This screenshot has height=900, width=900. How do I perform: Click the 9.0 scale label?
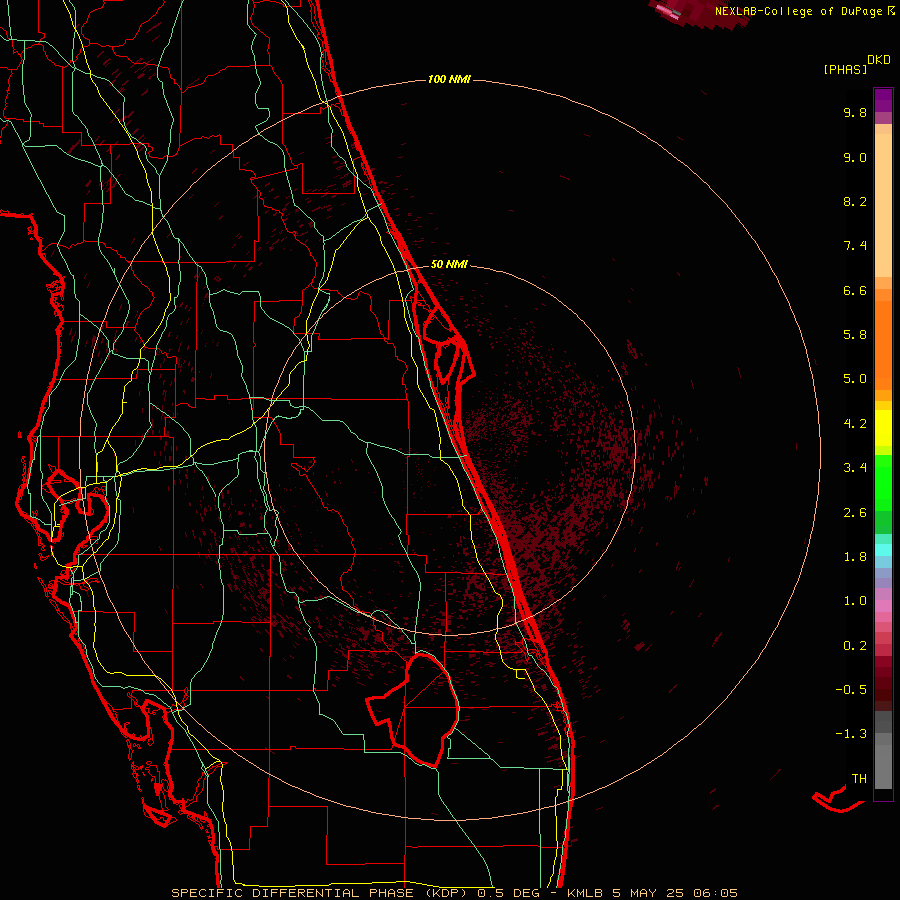point(855,157)
